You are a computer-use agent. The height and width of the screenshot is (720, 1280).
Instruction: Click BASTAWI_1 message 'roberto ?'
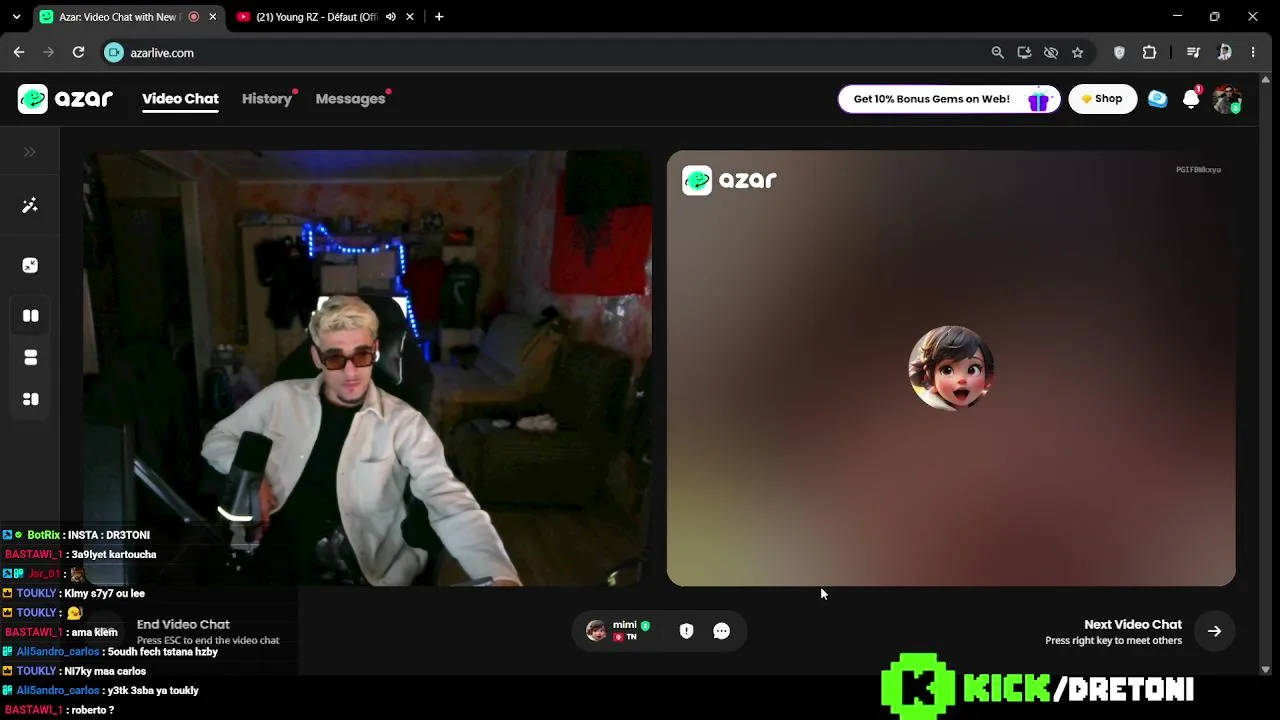93,710
